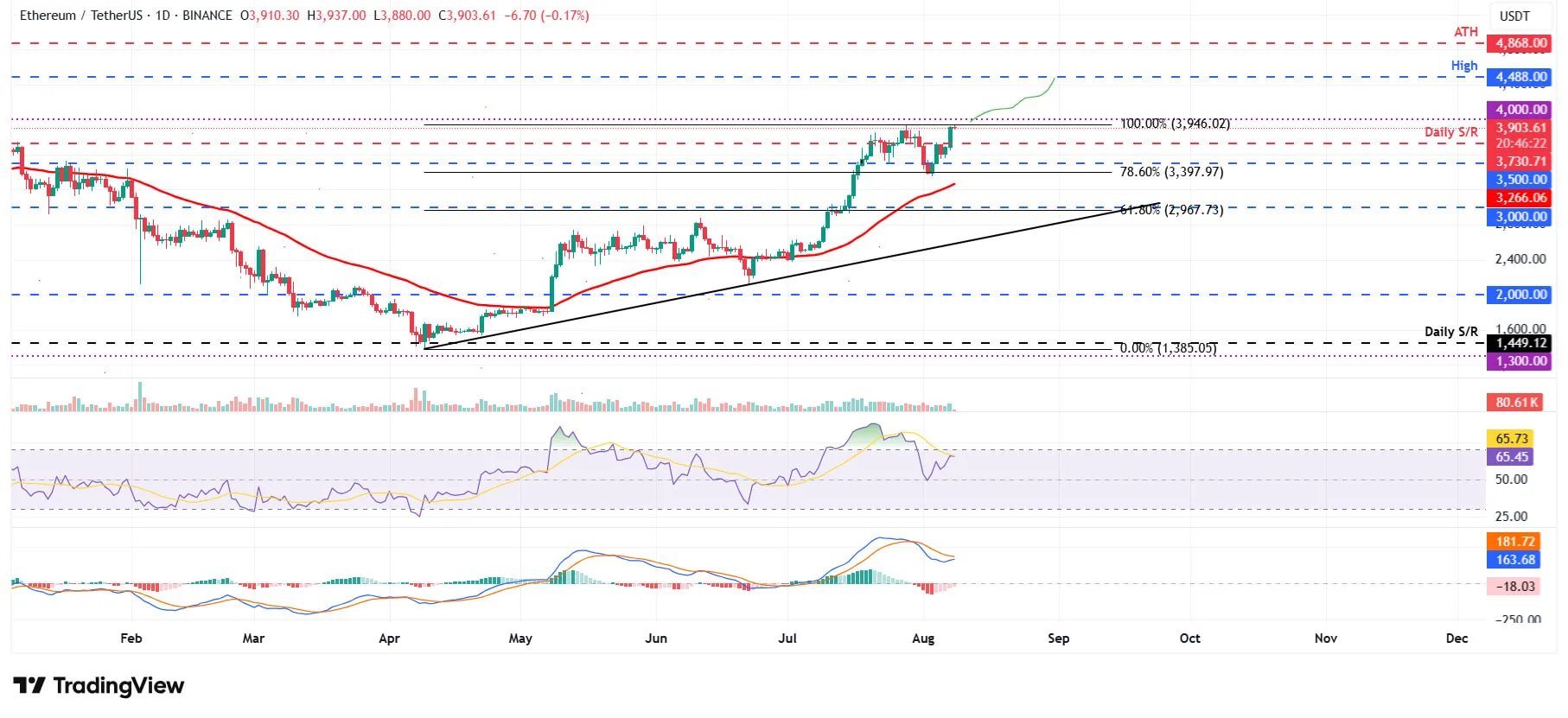The height and width of the screenshot is (718, 1568).
Task: Click the MACD histogram -18.03 label
Action: point(1515,587)
